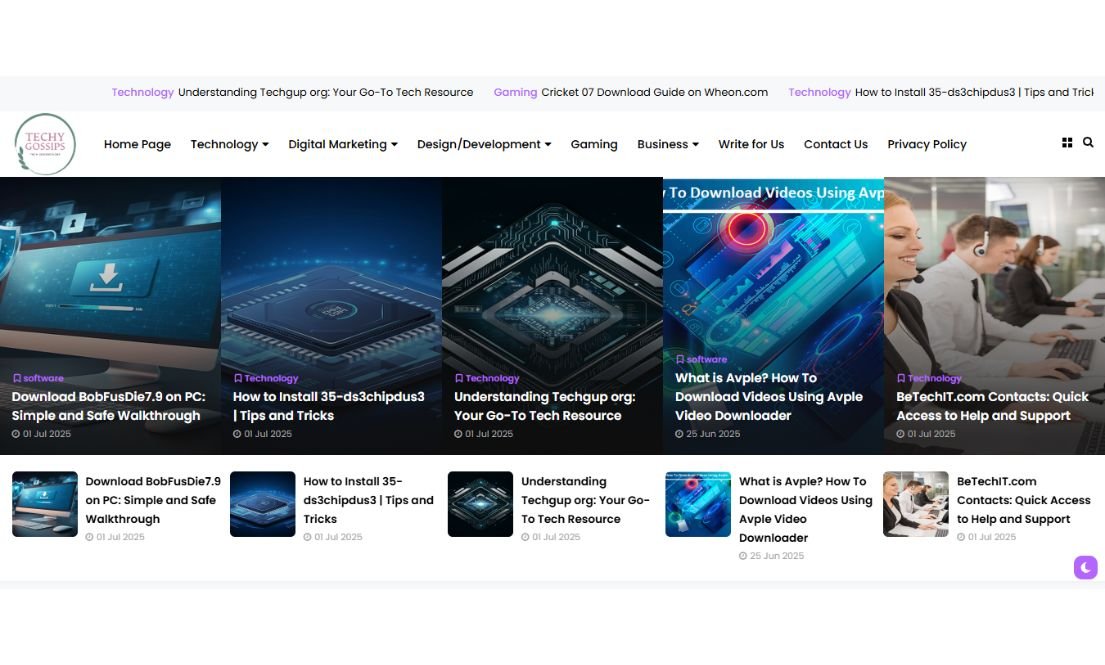
Task: Click the Techgup org small thumbnail in list
Action: pos(481,504)
